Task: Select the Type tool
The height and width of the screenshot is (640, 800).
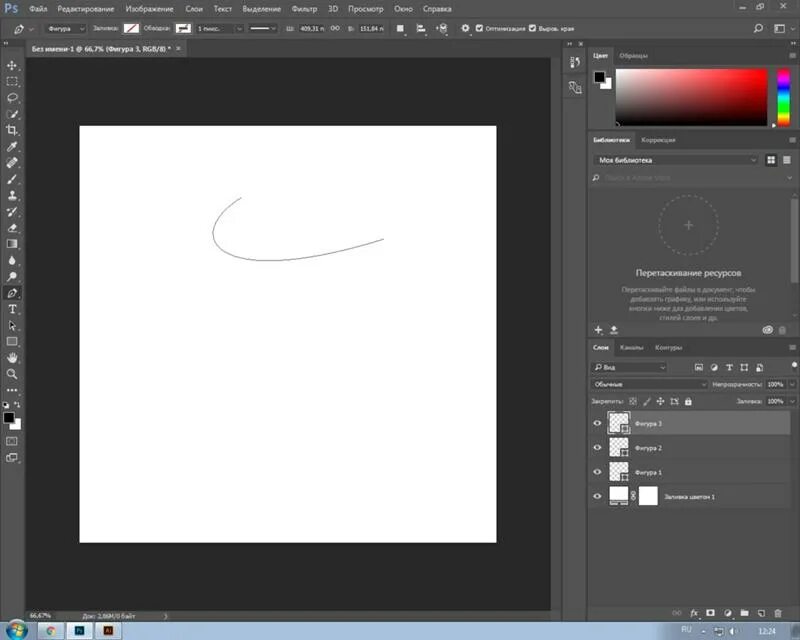Action: click(12, 309)
